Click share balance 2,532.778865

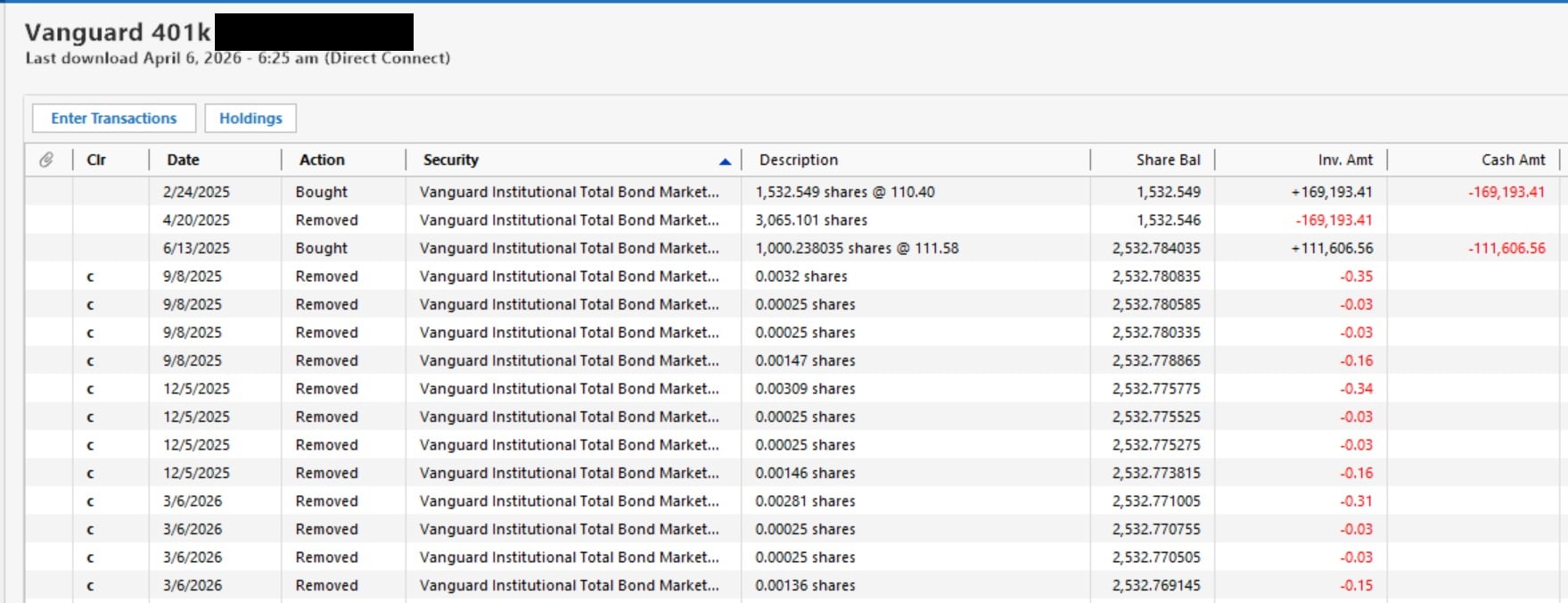(1156, 360)
